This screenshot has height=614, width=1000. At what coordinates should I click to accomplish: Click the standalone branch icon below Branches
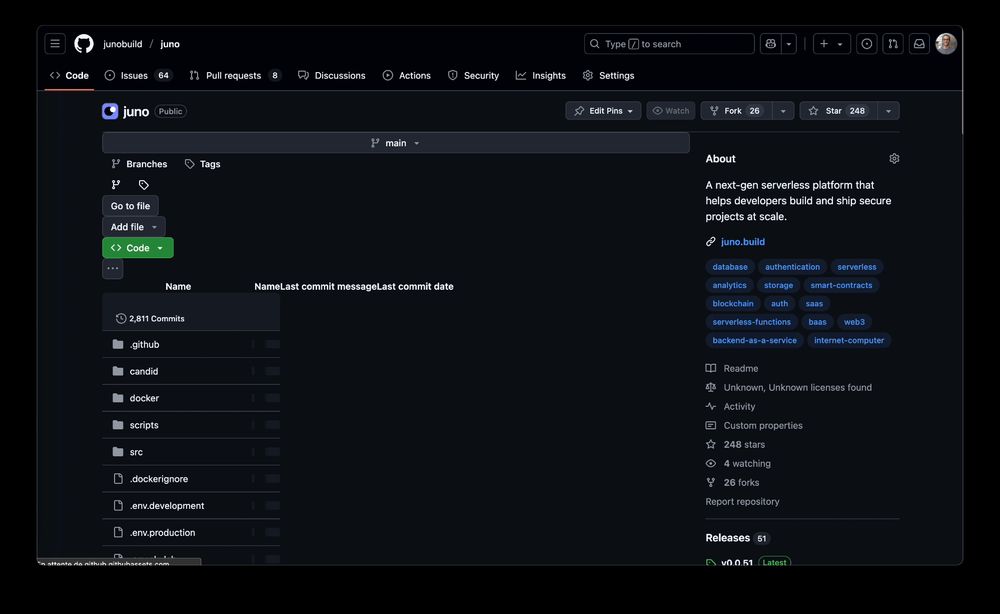(x=115, y=185)
